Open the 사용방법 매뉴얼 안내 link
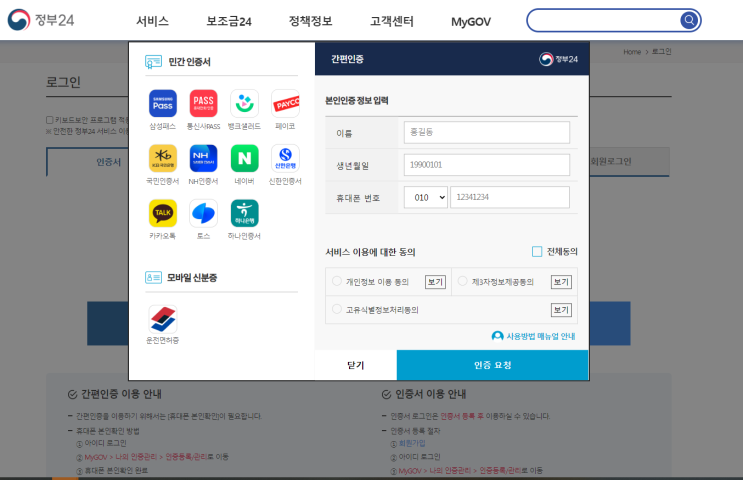The width and height of the screenshot is (743, 480). click(x=534, y=336)
